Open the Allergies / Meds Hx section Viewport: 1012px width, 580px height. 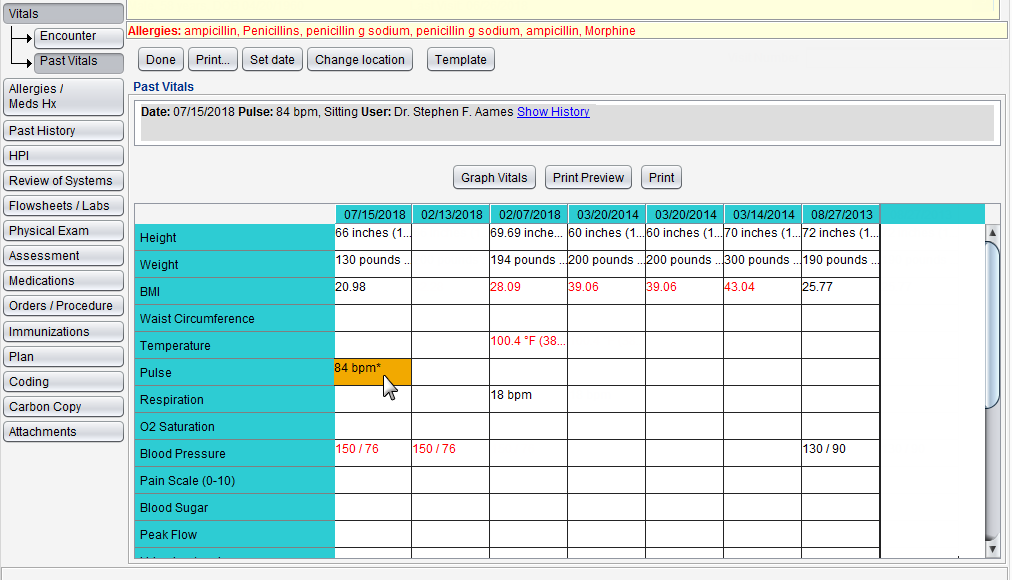pos(63,97)
